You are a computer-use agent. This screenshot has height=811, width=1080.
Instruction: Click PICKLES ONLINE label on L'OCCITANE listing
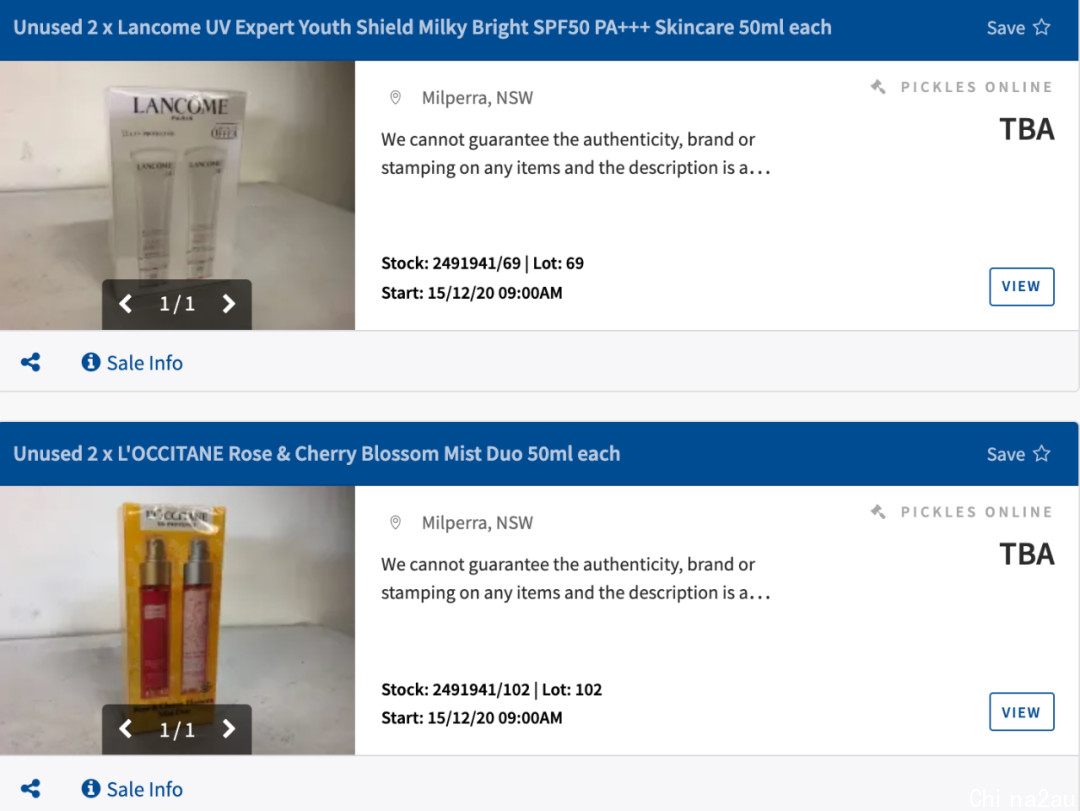pos(977,512)
